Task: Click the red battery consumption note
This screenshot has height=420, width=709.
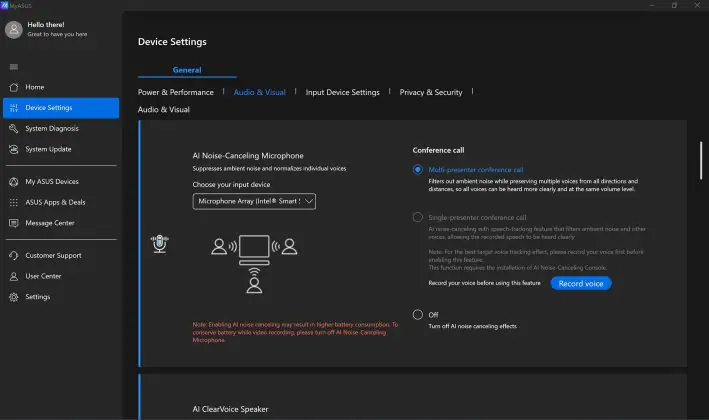Action: tap(295, 332)
